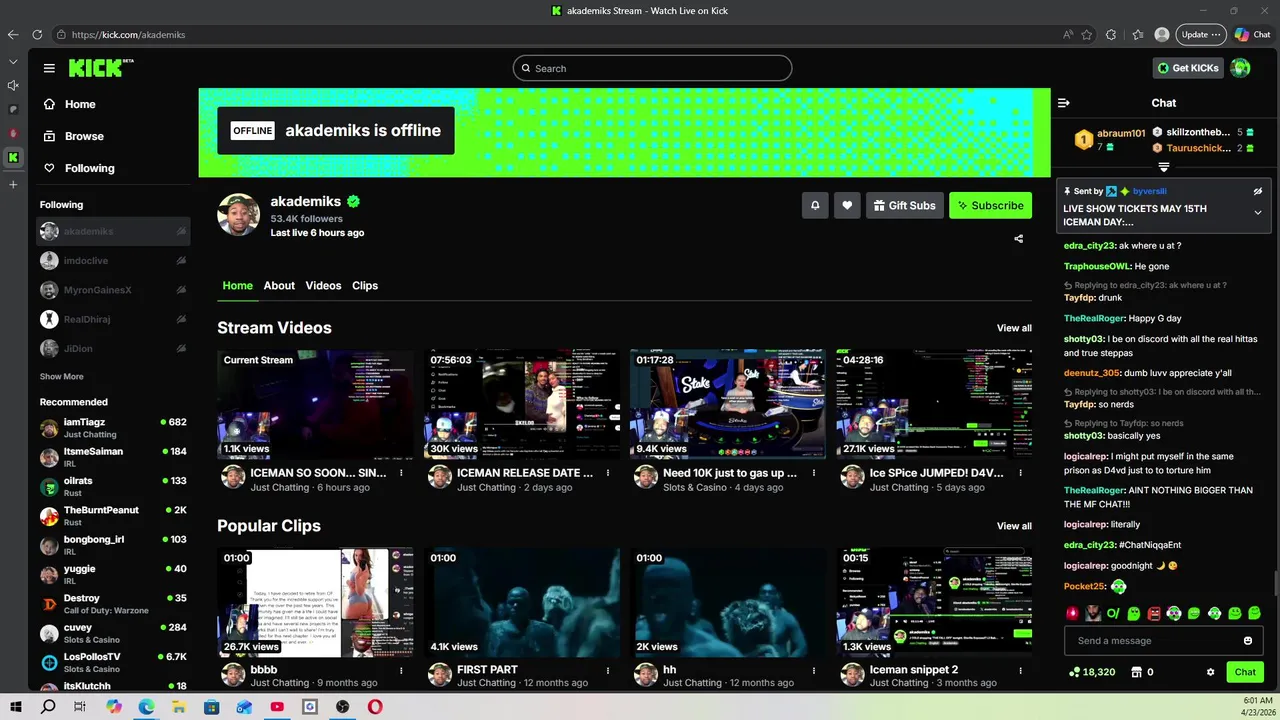Open the Opera icon in taskbar
This screenshot has height=720, width=1280.
coord(375,707)
